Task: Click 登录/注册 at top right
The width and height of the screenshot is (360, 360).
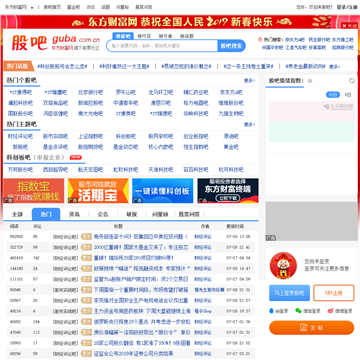Action: click(x=347, y=7)
